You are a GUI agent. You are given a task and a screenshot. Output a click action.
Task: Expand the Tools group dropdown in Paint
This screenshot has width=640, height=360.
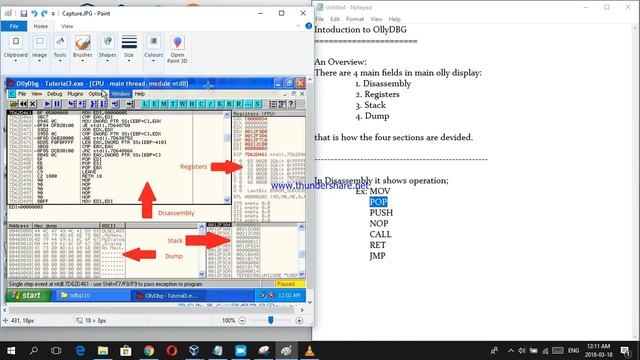click(60, 49)
